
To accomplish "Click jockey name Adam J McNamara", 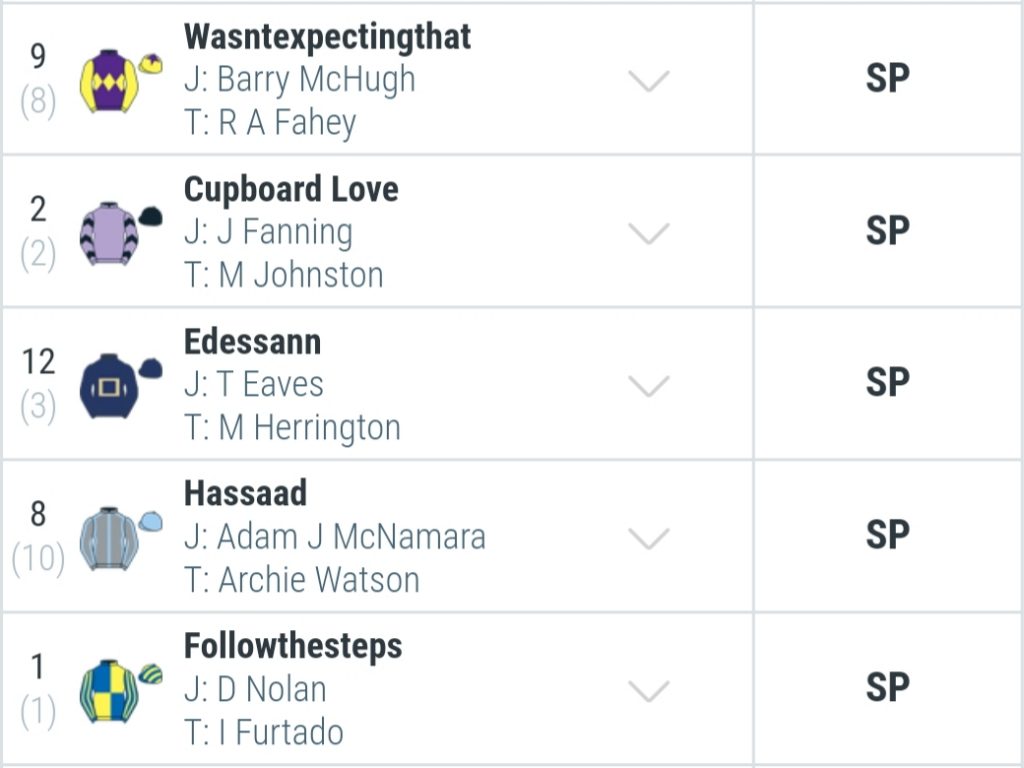I will (x=351, y=537).
